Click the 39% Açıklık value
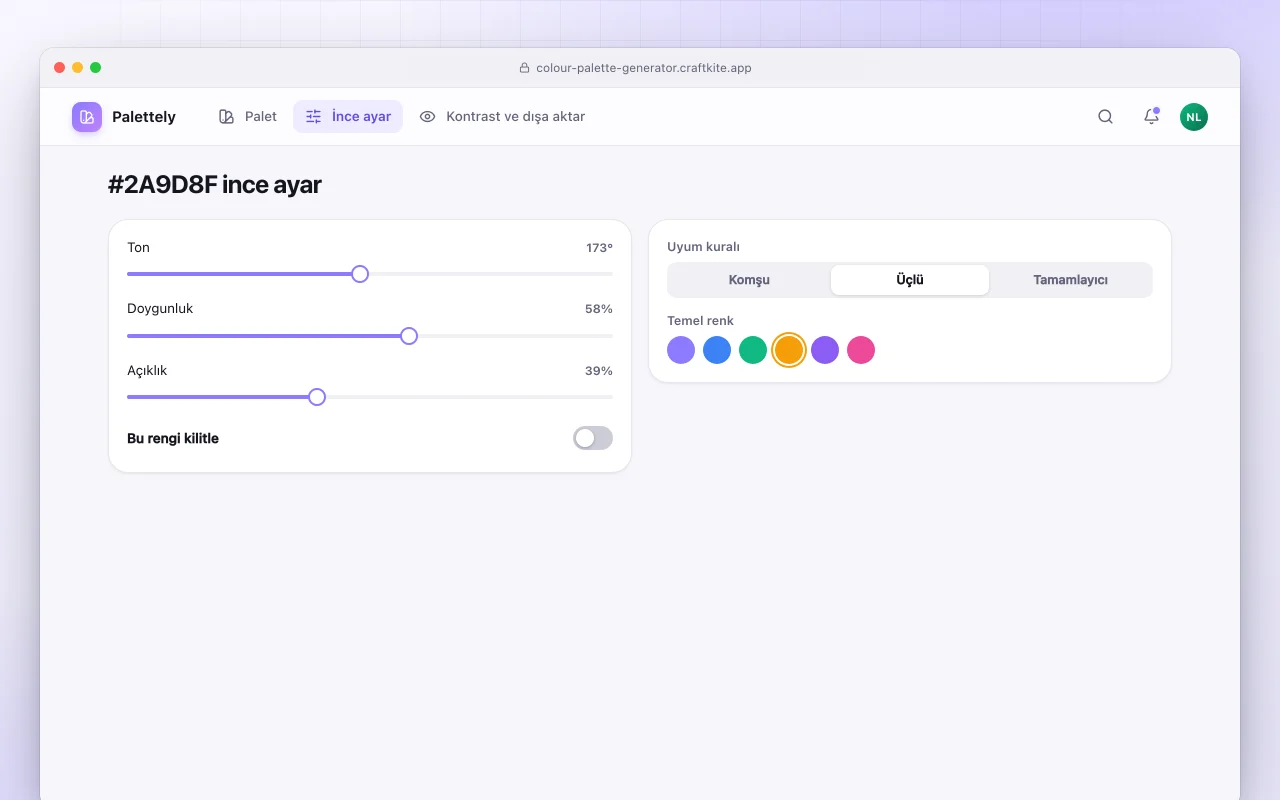This screenshot has width=1280, height=800. (x=599, y=371)
